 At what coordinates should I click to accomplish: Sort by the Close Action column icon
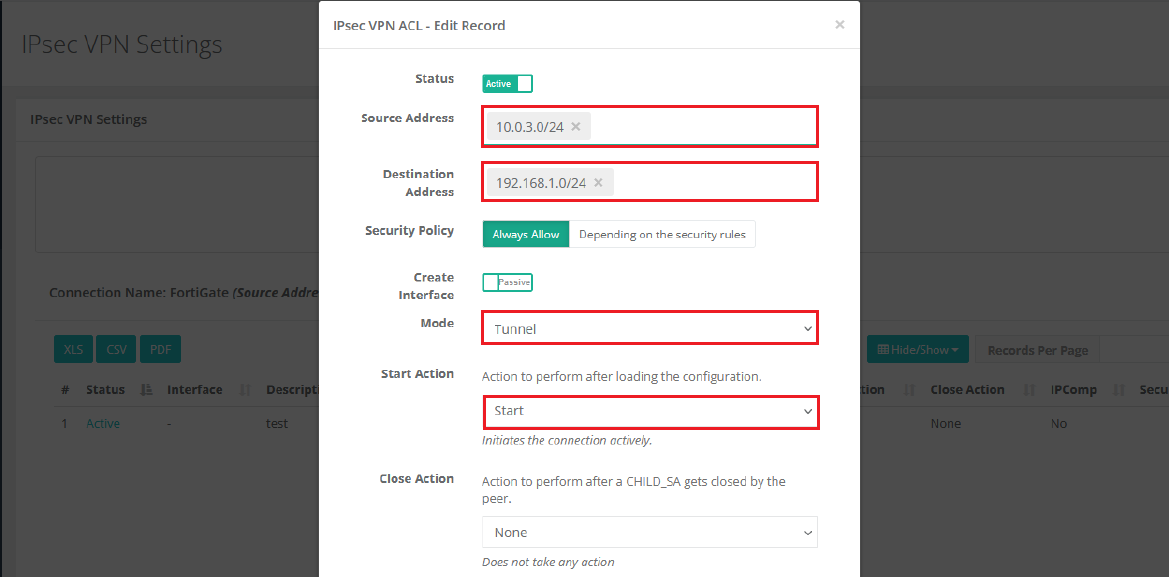click(1030, 390)
